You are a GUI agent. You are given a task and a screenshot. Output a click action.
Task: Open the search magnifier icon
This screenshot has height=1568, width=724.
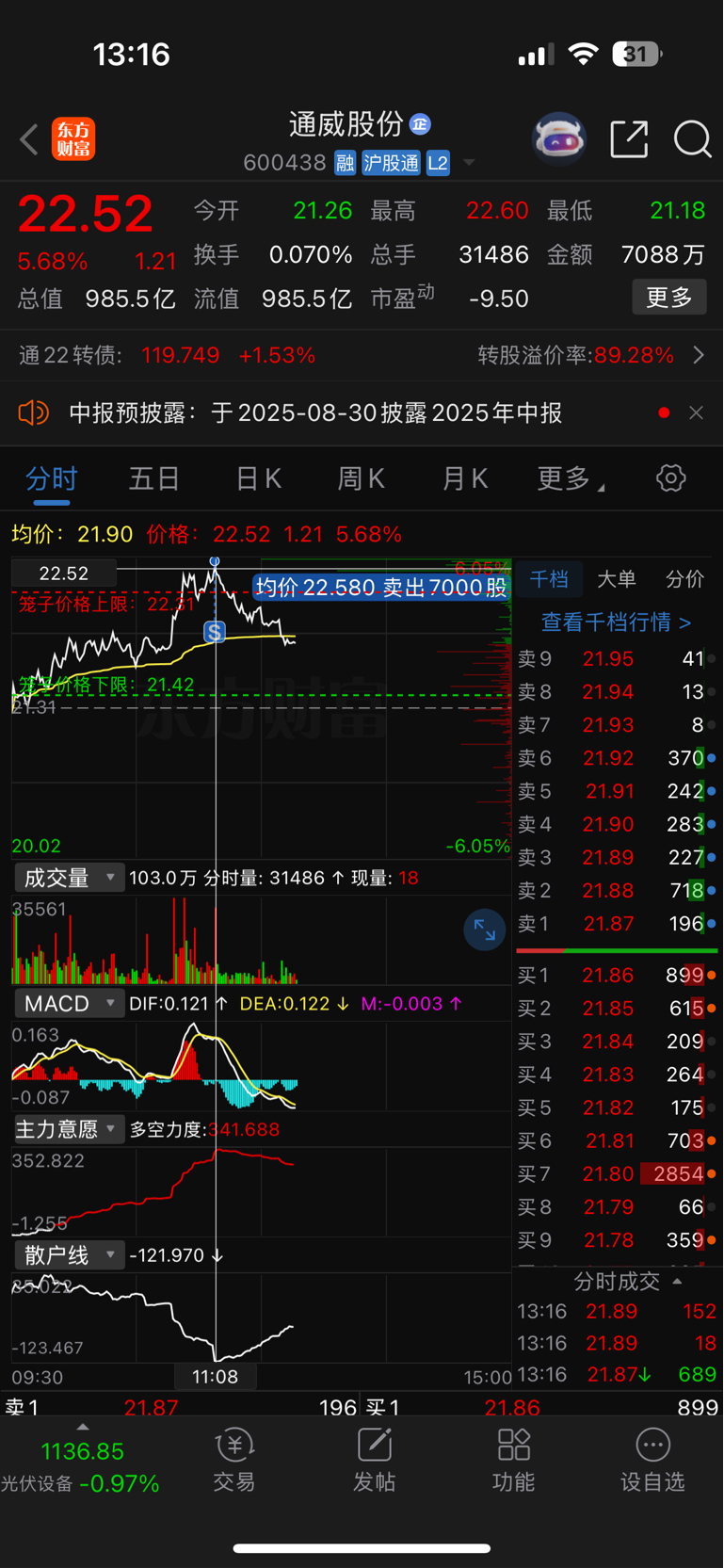692,139
